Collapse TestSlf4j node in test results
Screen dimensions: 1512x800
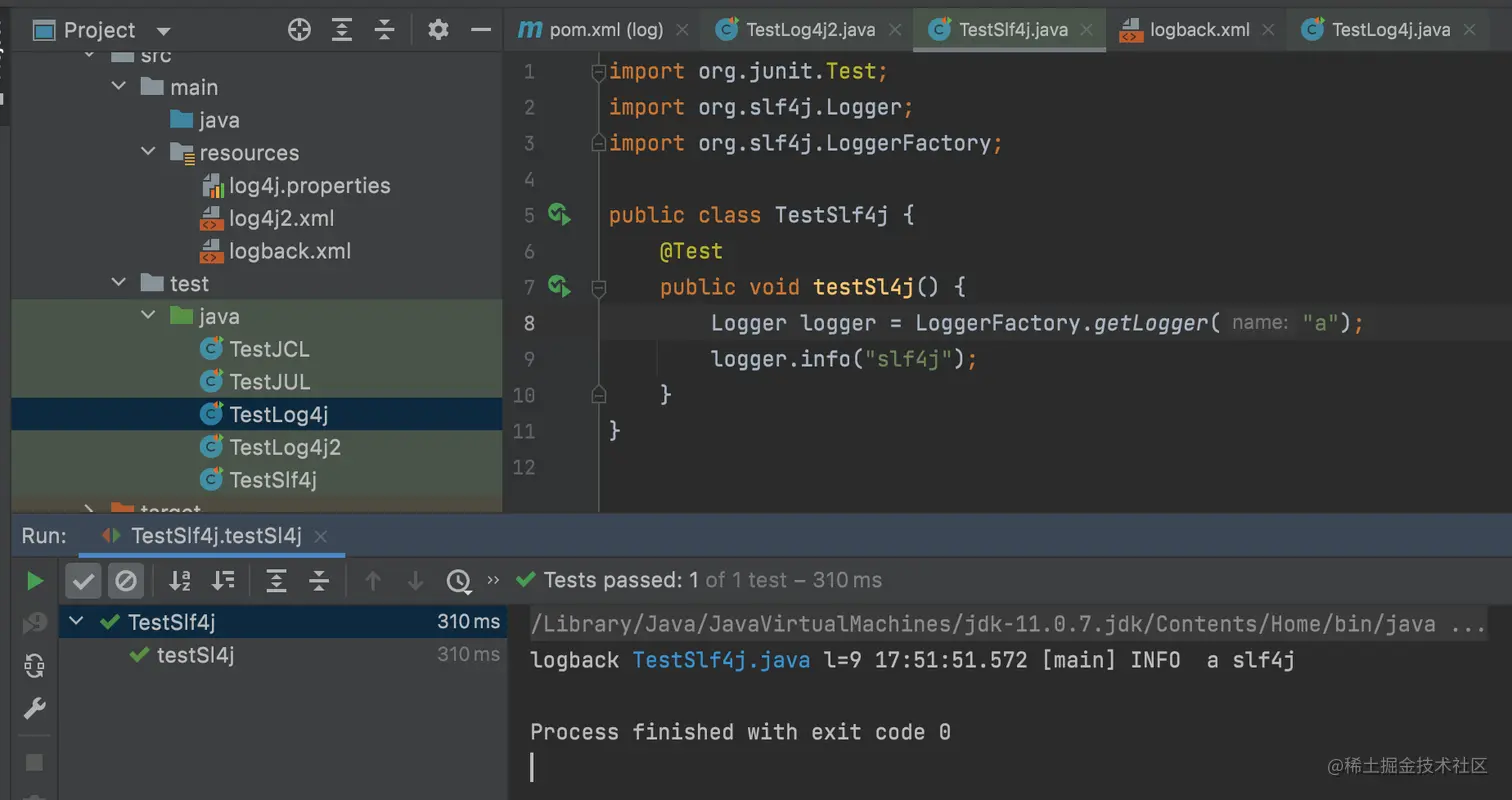click(x=77, y=622)
